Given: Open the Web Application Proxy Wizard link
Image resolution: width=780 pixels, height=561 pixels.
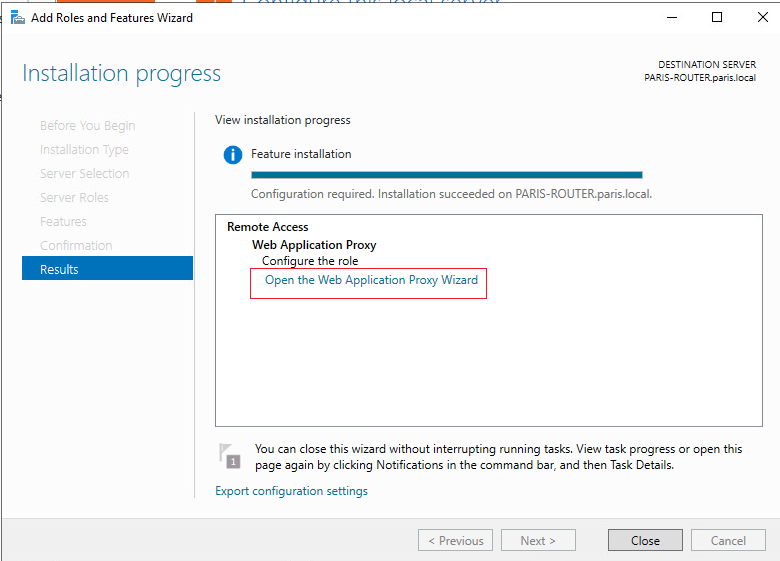Looking at the screenshot, I should pyautogui.click(x=371, y=280).
